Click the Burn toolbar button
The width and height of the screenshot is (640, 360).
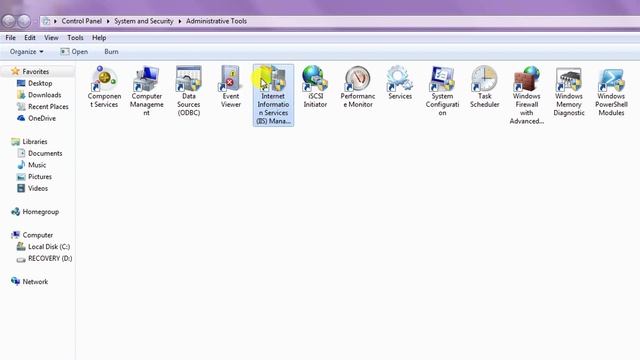point(111,52)
